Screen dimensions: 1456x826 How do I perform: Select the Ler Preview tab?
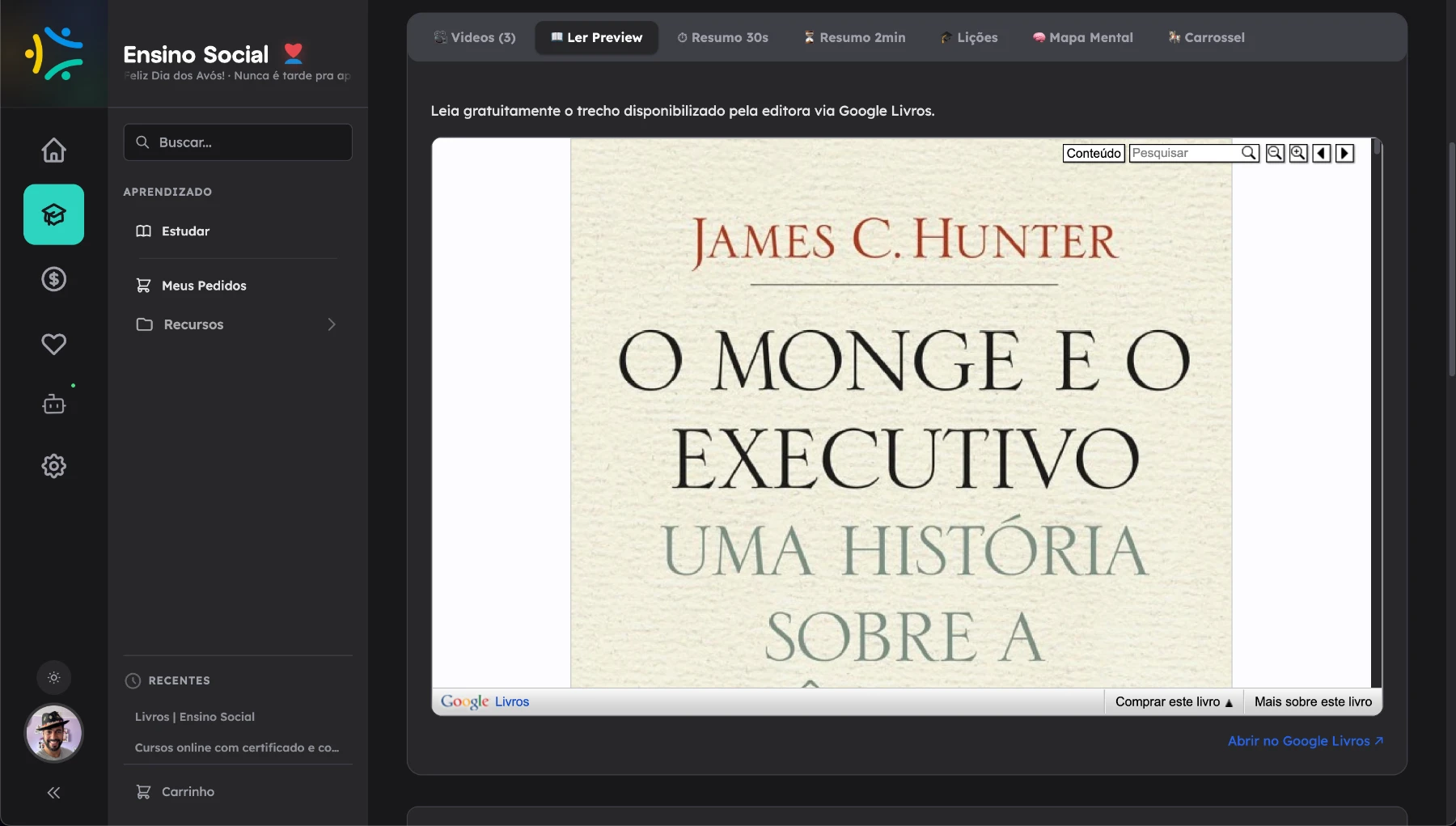click(x=597, y=37)
